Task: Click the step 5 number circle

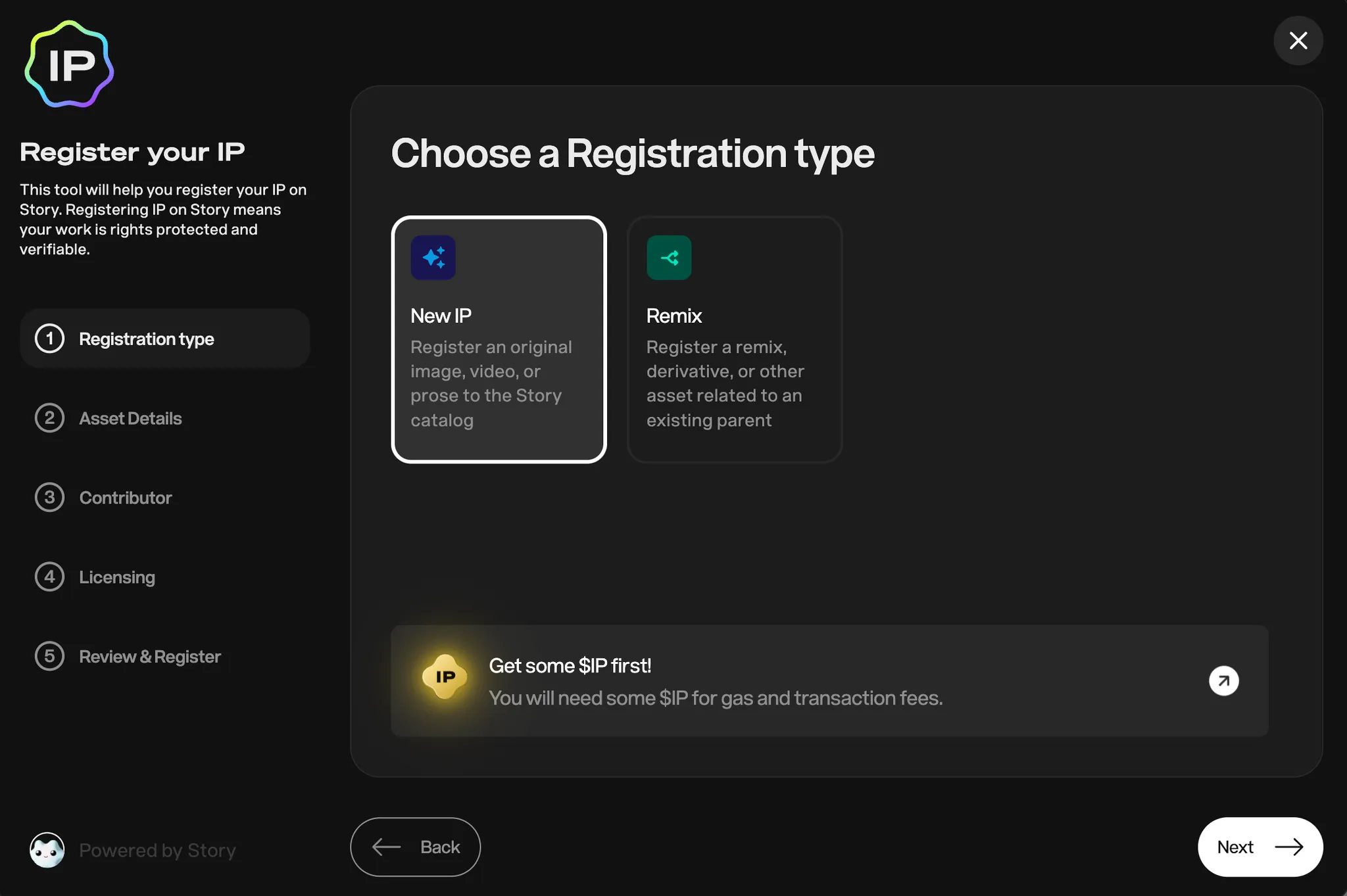Action: [49, 656]
